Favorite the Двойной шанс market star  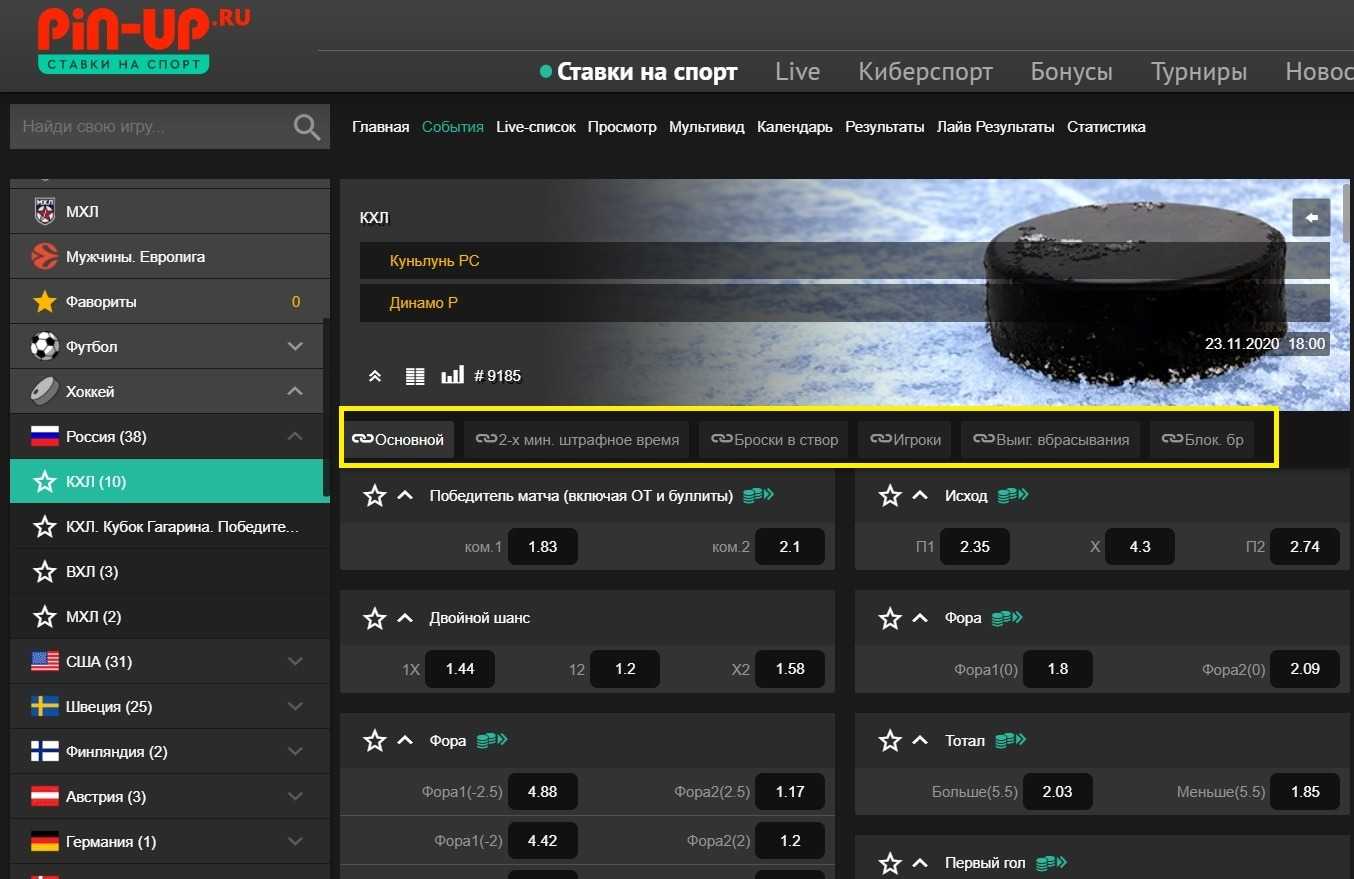[375, 618]
